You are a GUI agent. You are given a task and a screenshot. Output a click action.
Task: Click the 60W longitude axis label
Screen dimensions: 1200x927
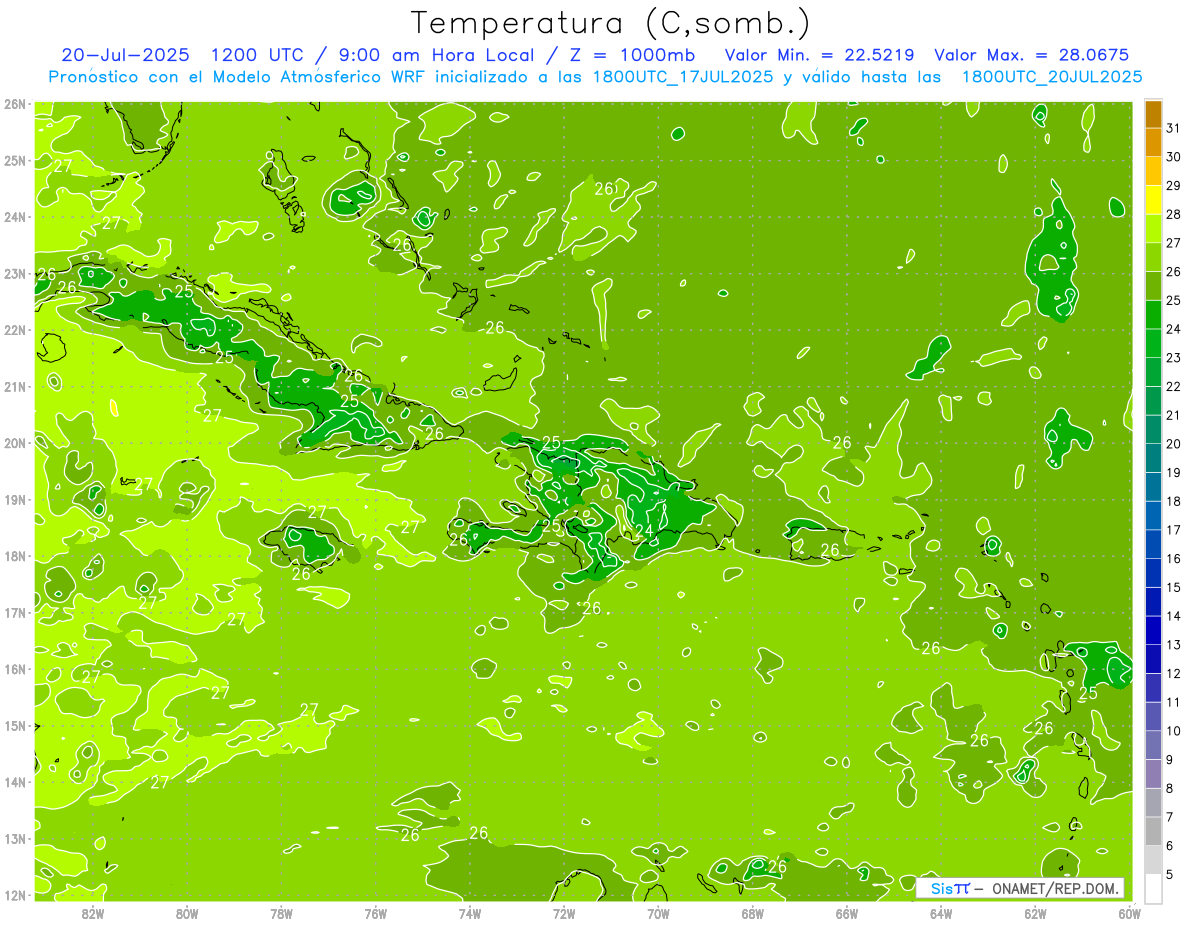click(1130, 913)
